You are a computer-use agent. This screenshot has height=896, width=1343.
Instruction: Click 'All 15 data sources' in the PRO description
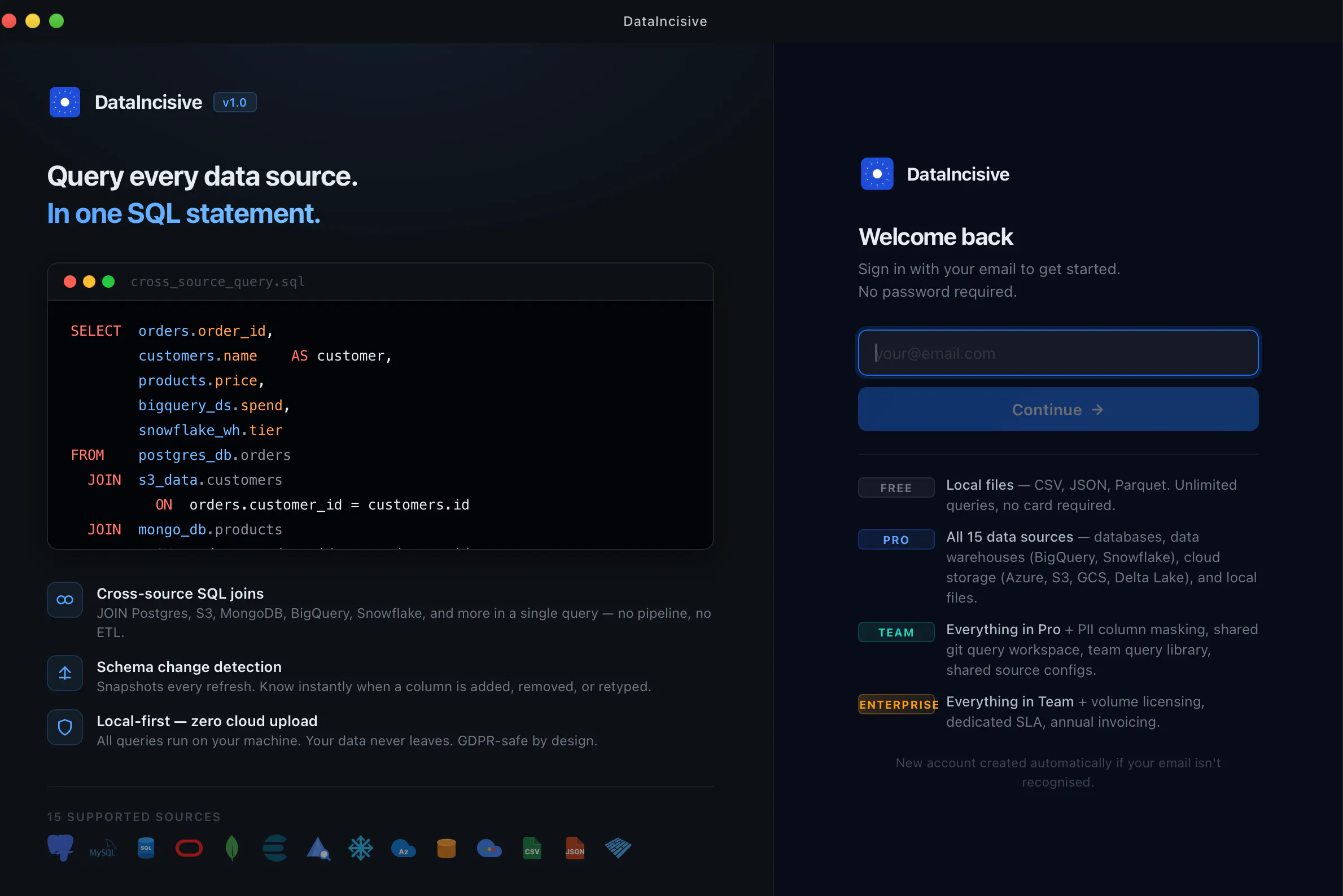click(1010, 537)
